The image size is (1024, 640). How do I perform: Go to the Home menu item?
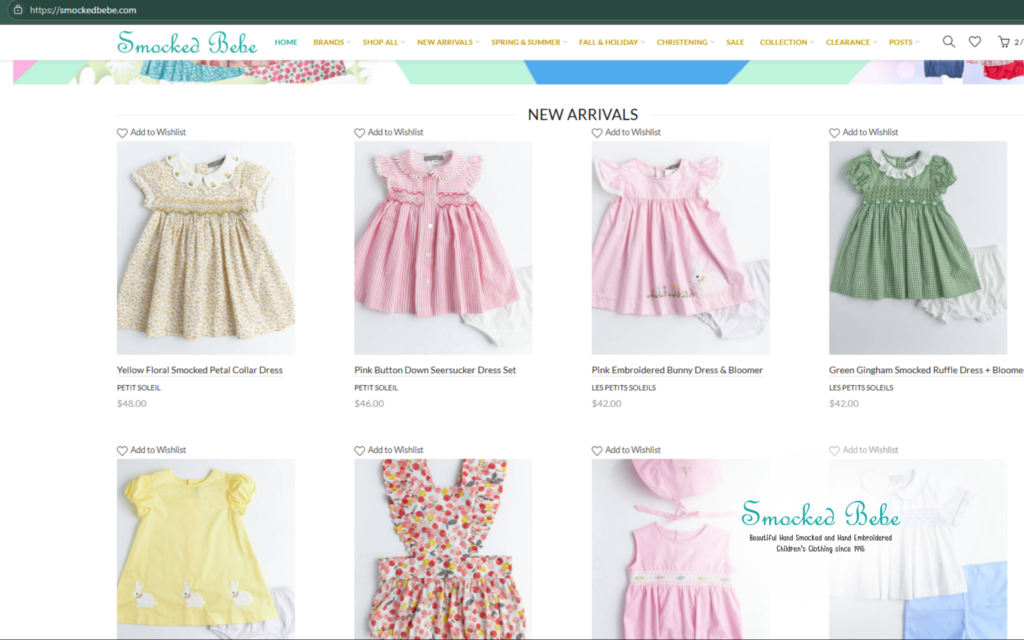click(286, 42)
